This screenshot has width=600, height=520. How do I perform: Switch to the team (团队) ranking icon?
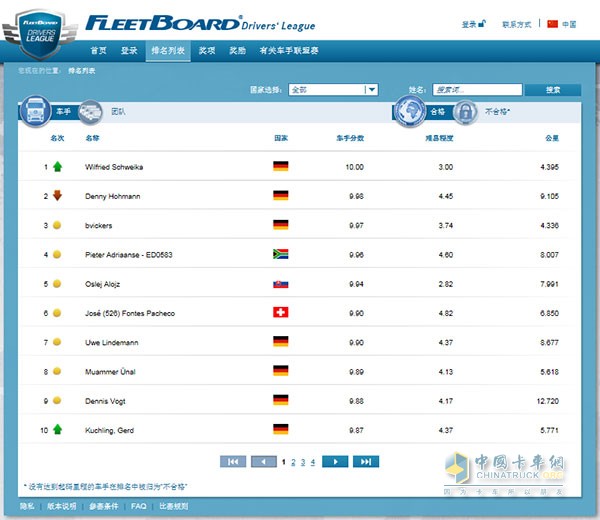pyautogui.click(x=91, y=112)
